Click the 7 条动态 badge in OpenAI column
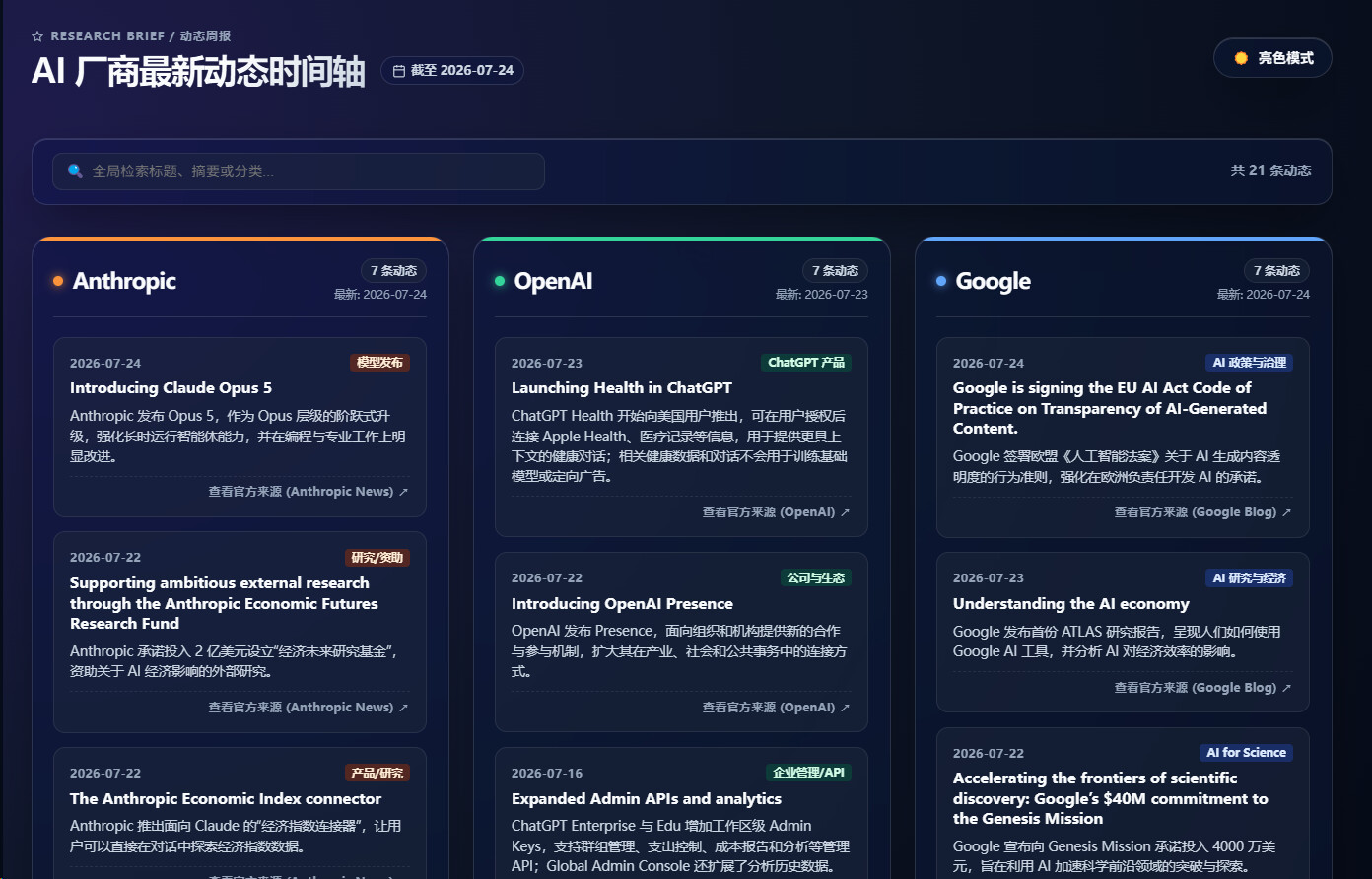1372x879 pixels. [835, 271]
